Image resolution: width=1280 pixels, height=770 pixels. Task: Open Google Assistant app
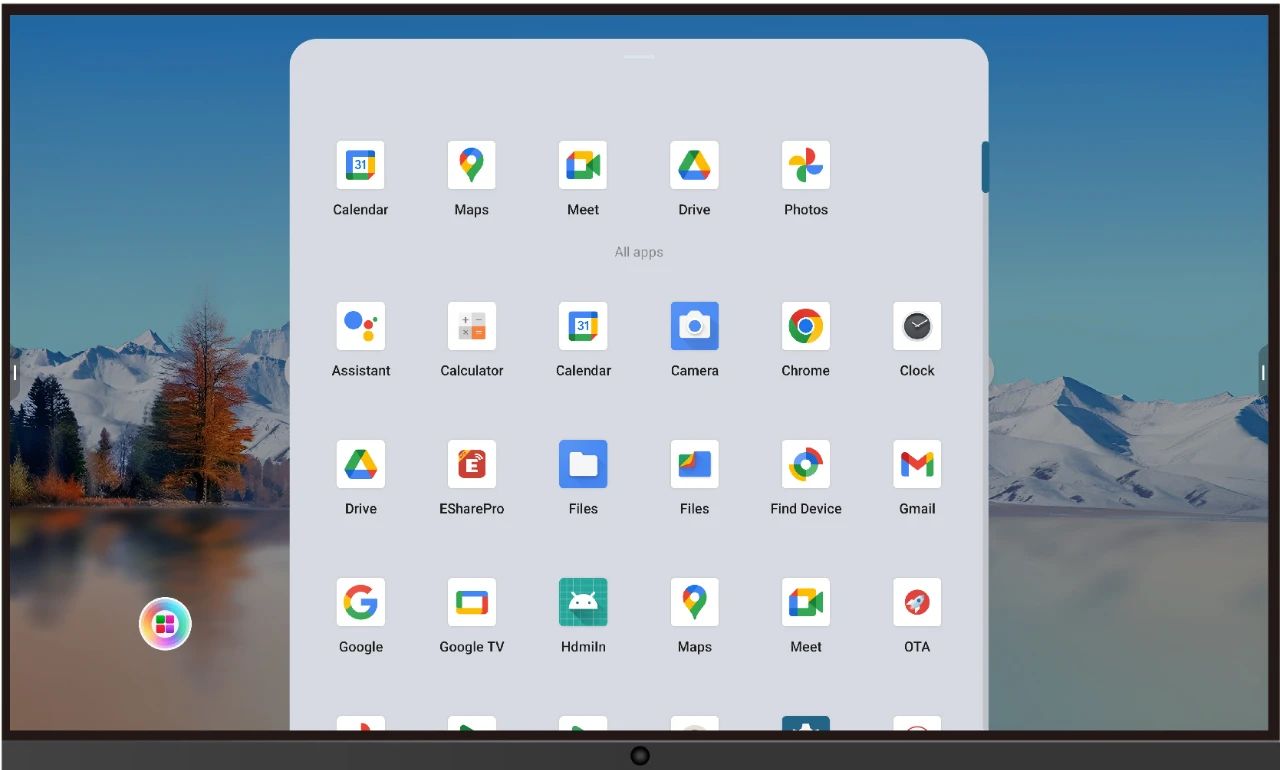[x=360, y=326]
